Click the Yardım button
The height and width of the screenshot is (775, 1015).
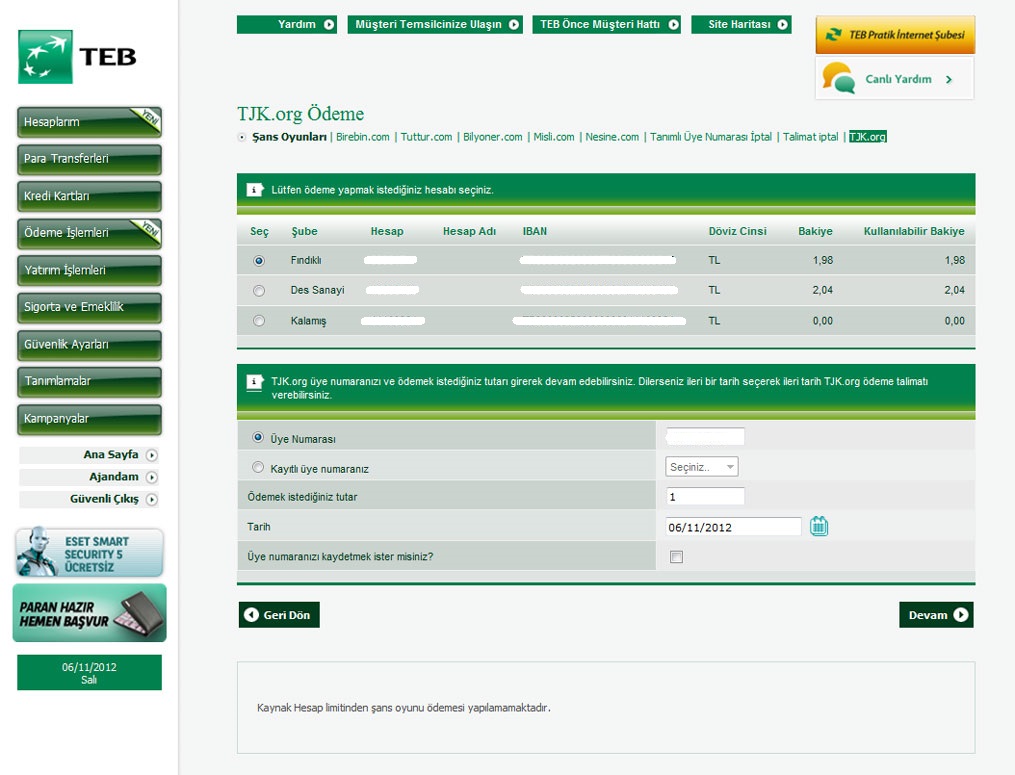coord(287,25)
